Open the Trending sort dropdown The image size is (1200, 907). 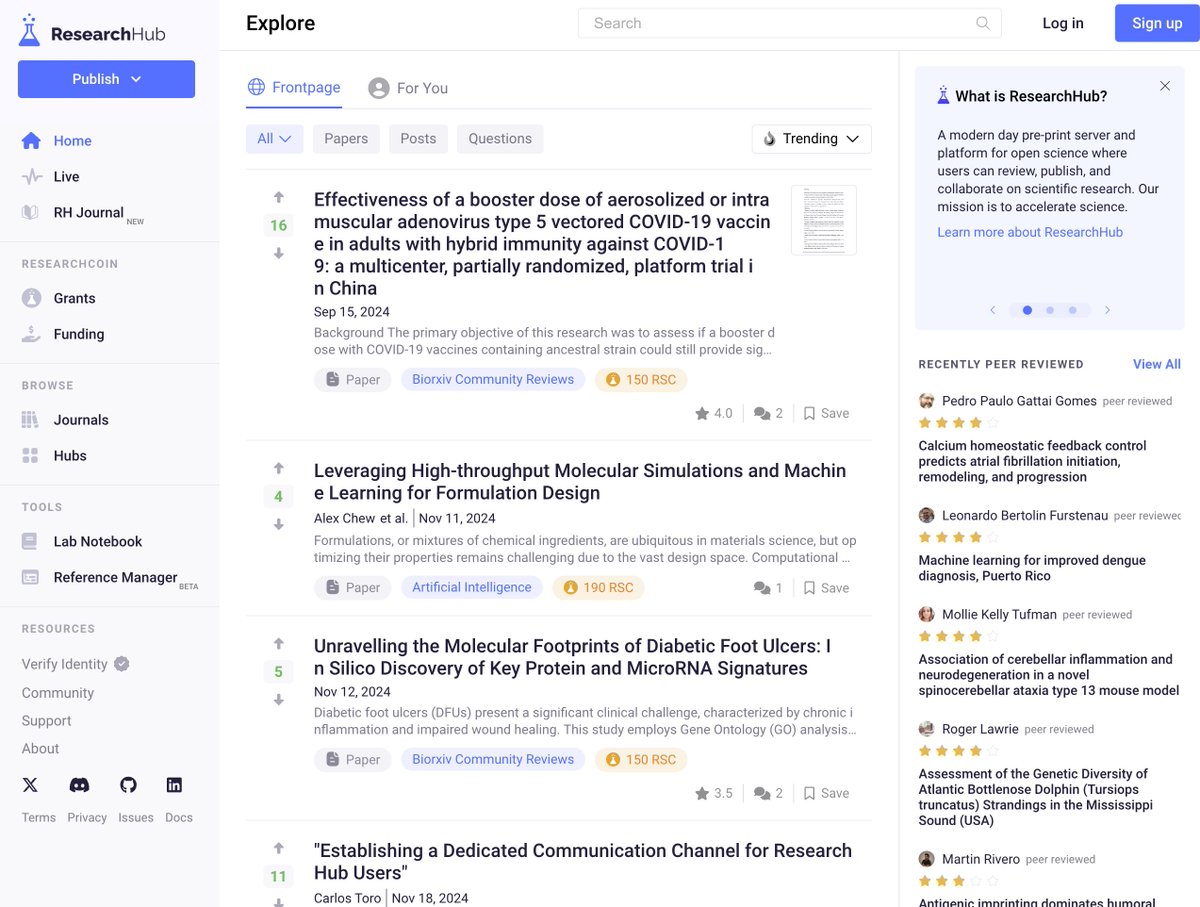click(811, 139)
